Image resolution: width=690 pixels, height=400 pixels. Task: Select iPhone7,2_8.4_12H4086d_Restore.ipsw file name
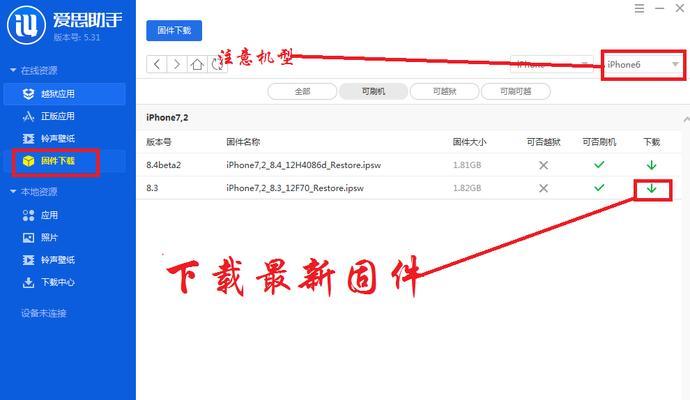click(x=304, y=165)
